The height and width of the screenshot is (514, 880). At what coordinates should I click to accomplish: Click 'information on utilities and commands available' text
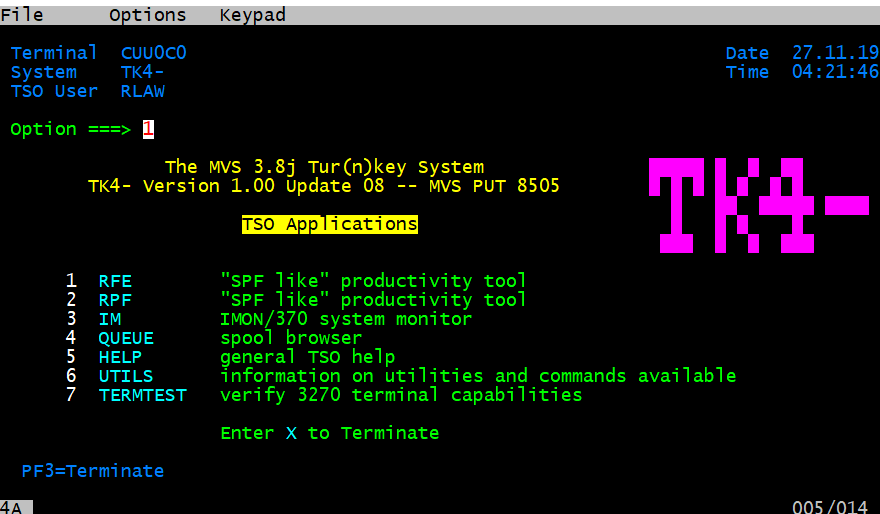(478, 376)
